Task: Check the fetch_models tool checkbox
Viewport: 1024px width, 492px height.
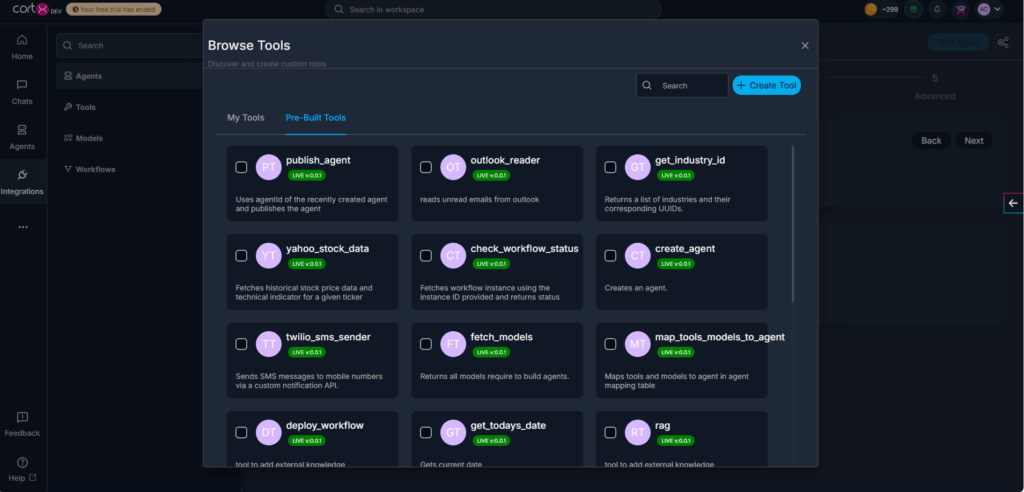Action: pos(426,344)
